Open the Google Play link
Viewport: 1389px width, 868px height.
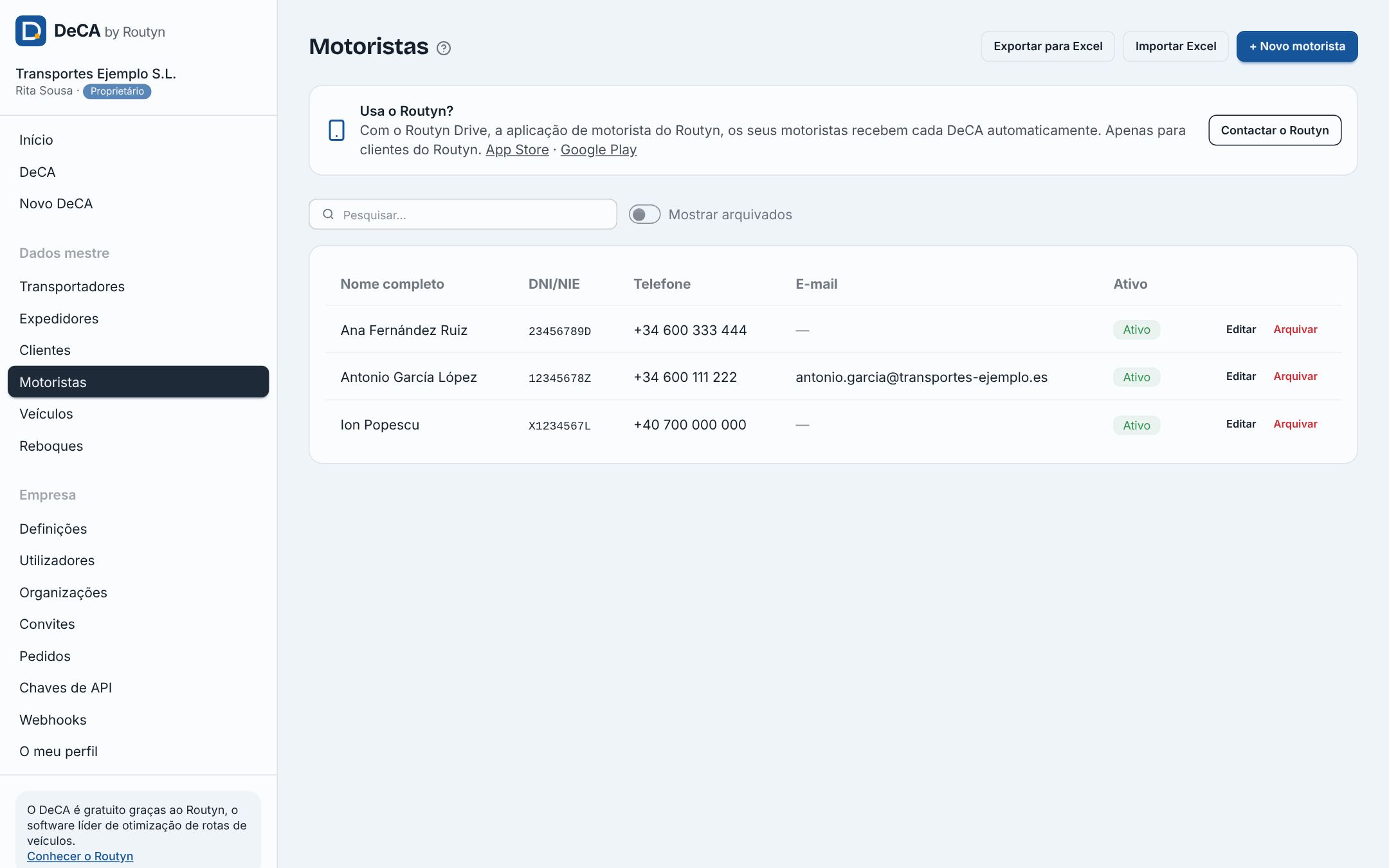tap(598, 150)
